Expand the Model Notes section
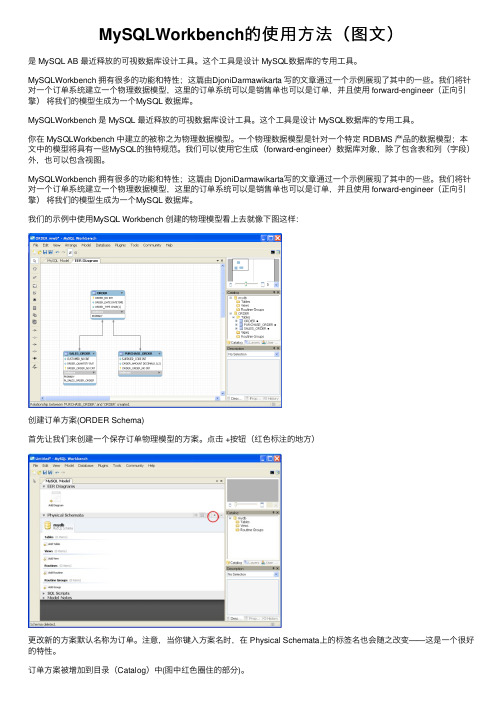 point(44,598)
